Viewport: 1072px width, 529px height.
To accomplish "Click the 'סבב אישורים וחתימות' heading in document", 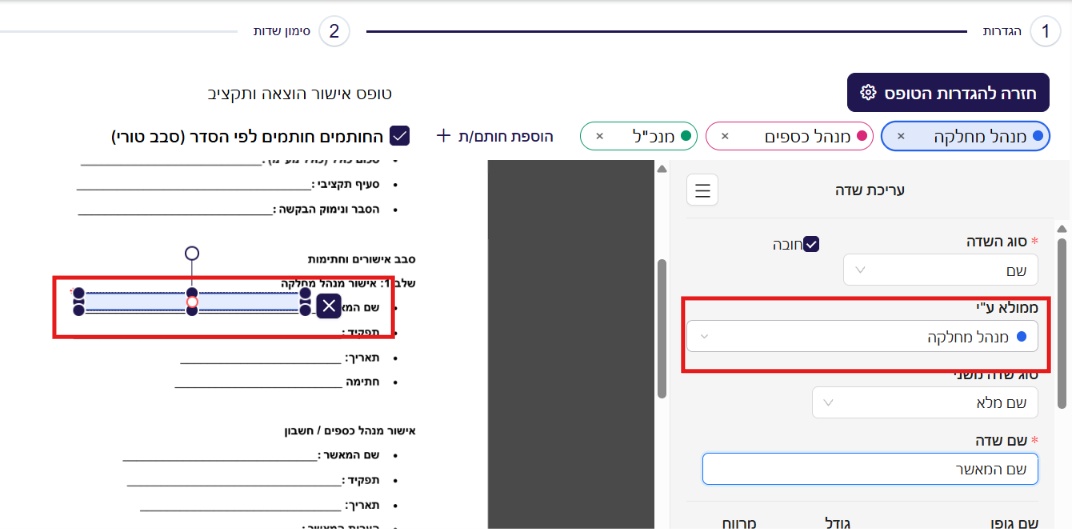I will [362, 259].
